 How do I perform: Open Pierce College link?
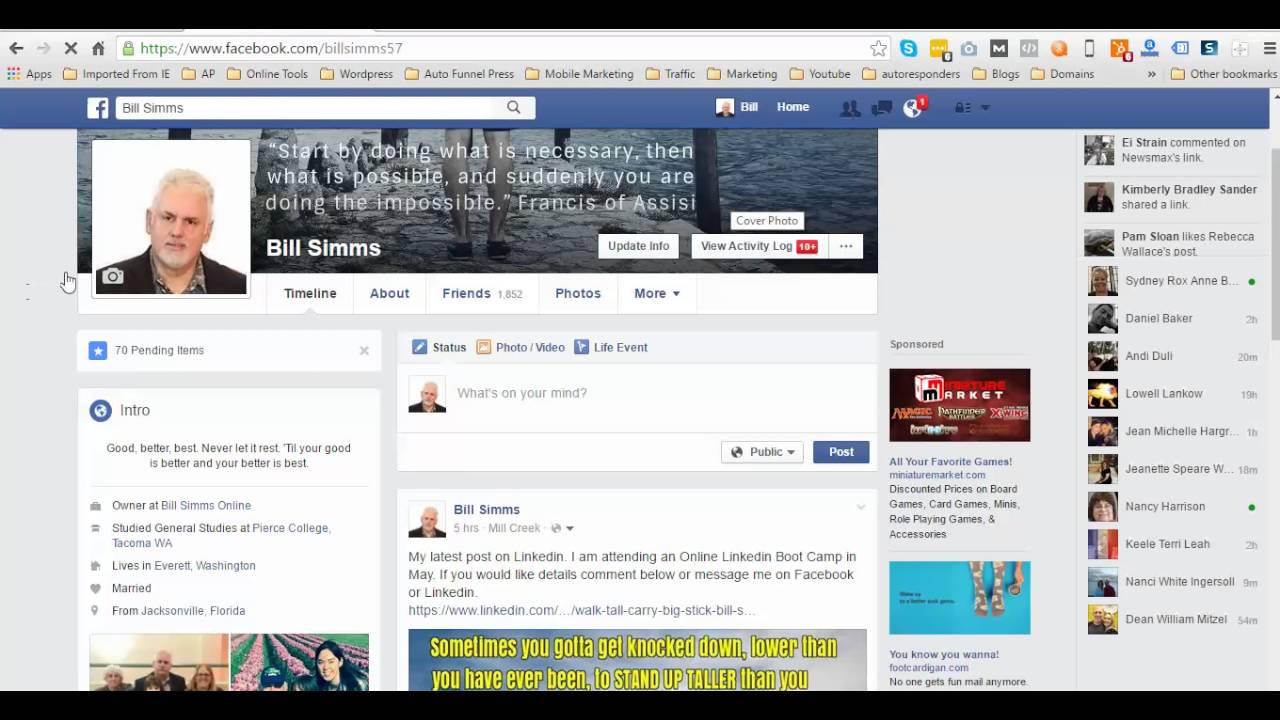point(291,528)
